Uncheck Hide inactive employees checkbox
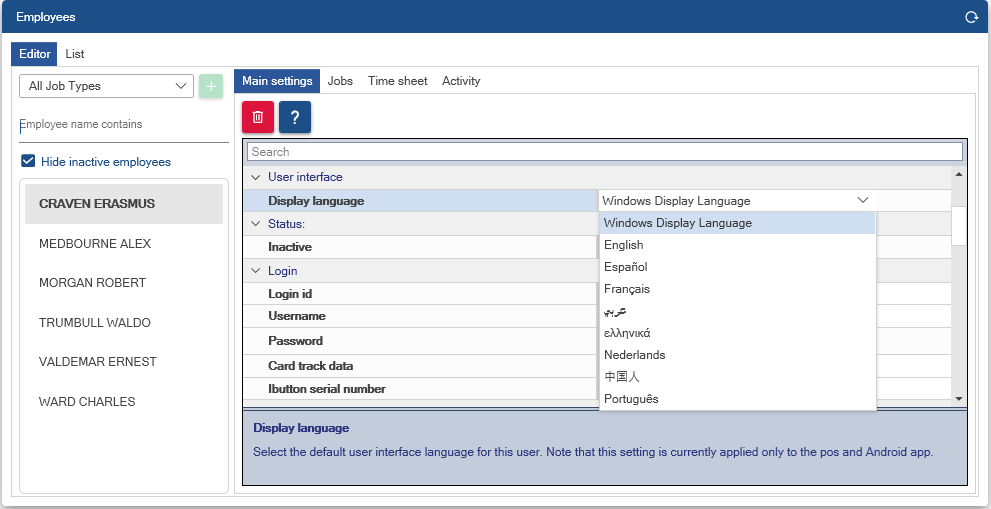991x509 pixels. (28, 161)
